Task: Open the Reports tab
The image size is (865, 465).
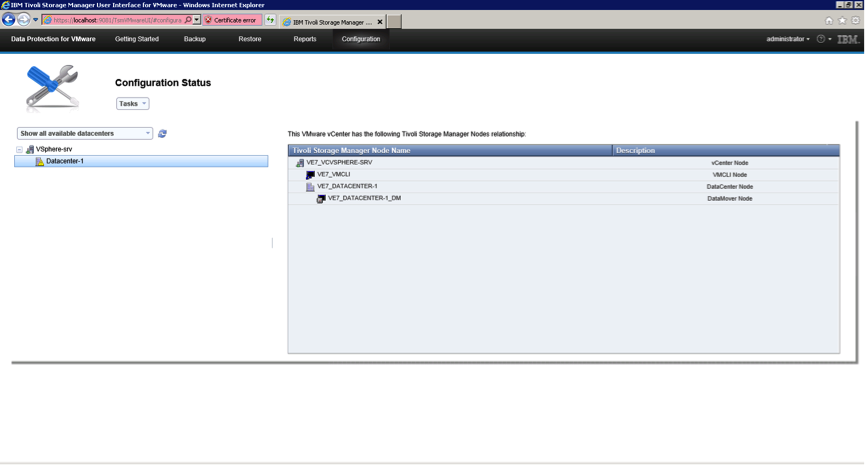Action: (305, 39)
